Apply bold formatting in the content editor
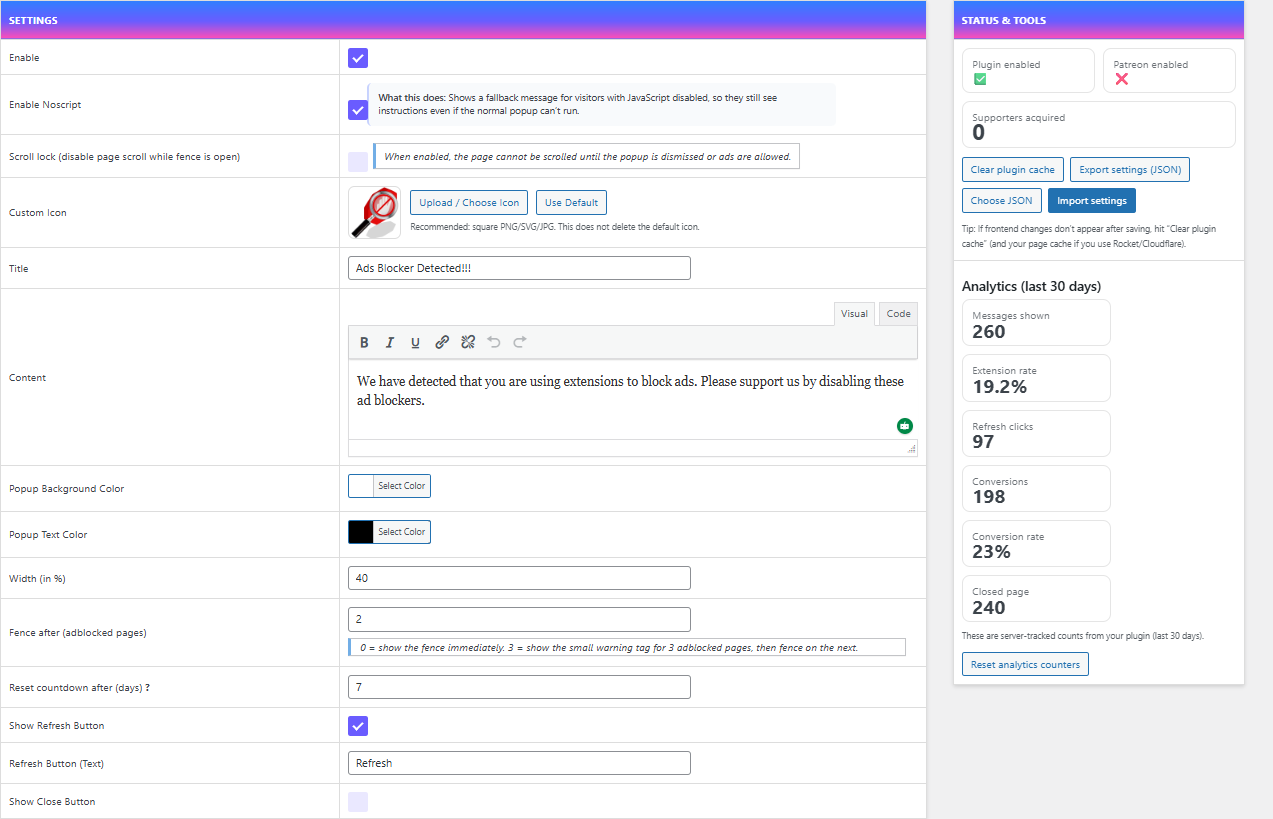Viewport: 1273px width, 819px height. pyautogui.click(x=364, y=342)
